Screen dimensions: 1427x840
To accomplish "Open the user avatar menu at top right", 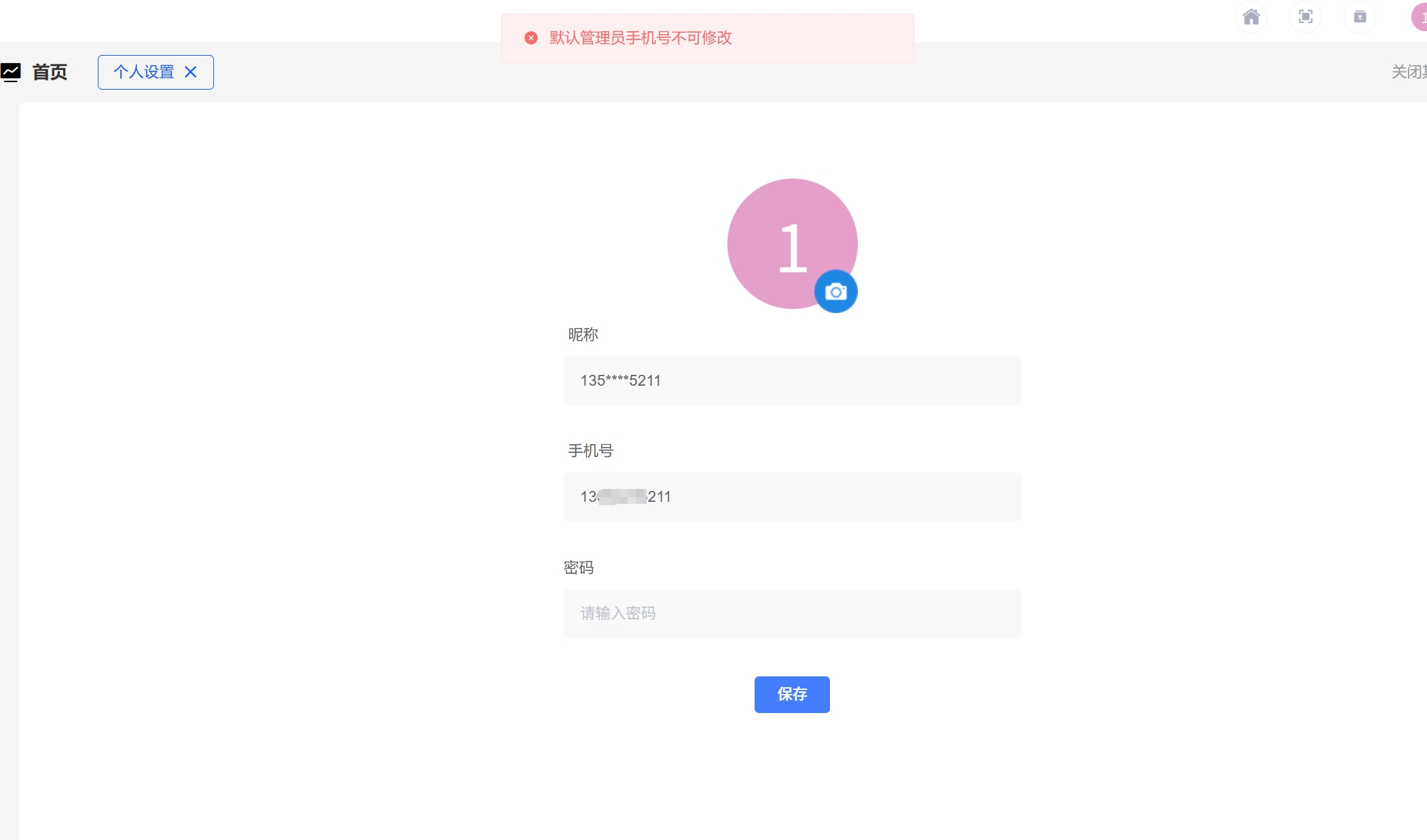I will click(1420, 17).
